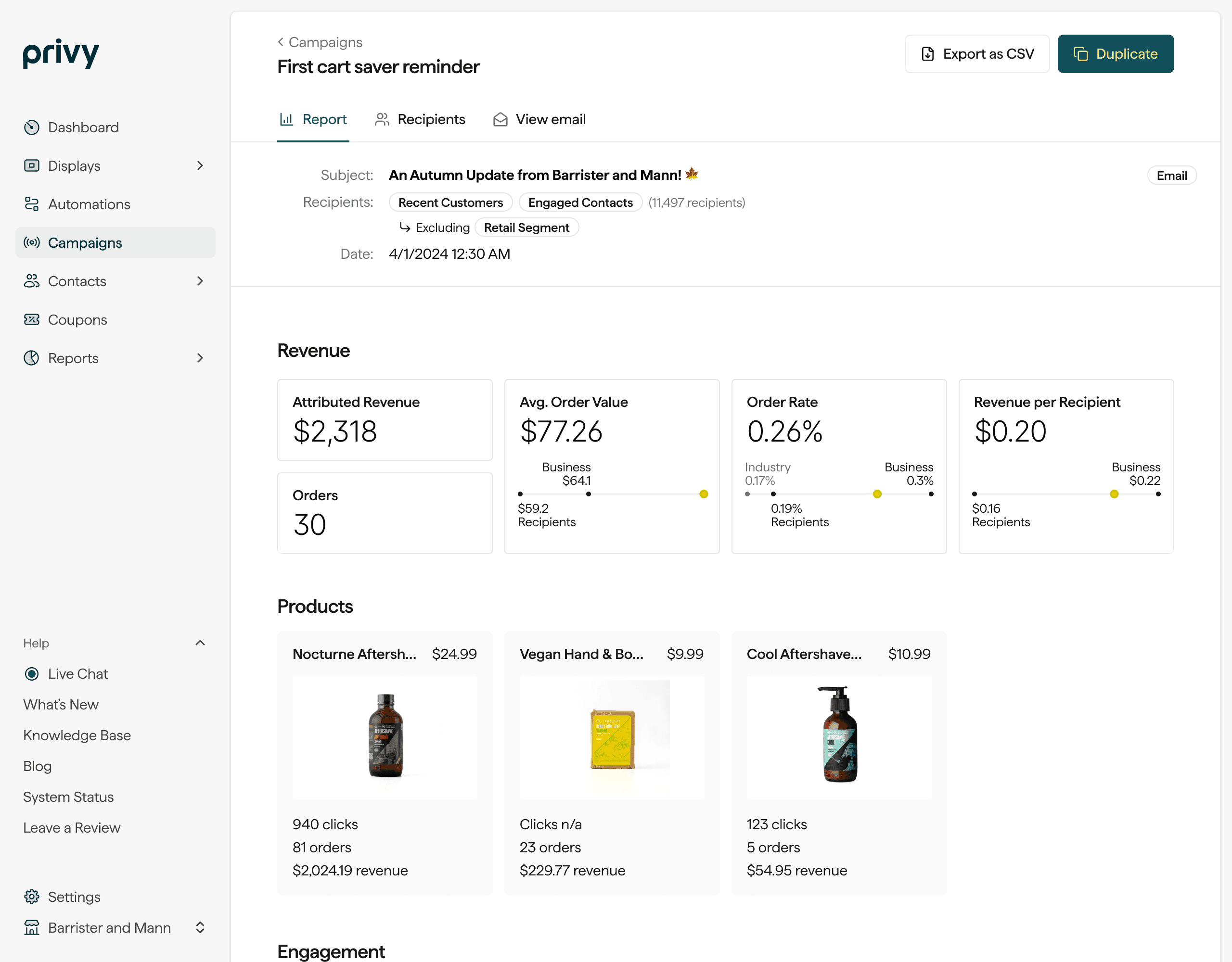Click the Duplicate button
The image size is (1232, 962).
pyautogui.click(x=1115, y=54)
